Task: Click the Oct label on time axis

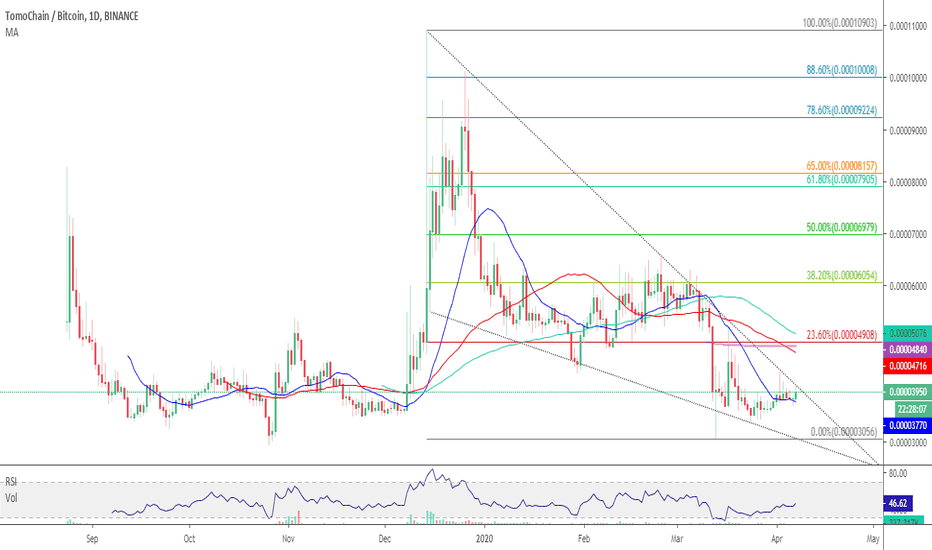Action: tap(189, 539)
